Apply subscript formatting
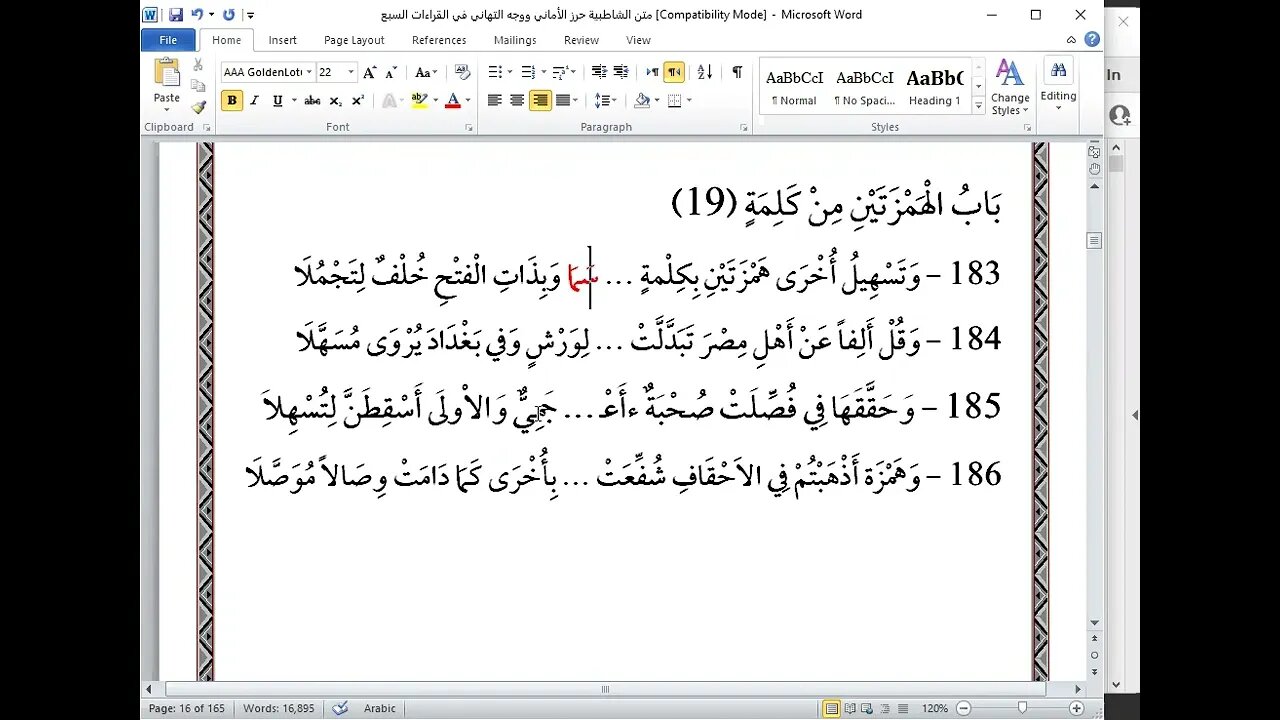 pyautogui.click(x=336, y=100)
